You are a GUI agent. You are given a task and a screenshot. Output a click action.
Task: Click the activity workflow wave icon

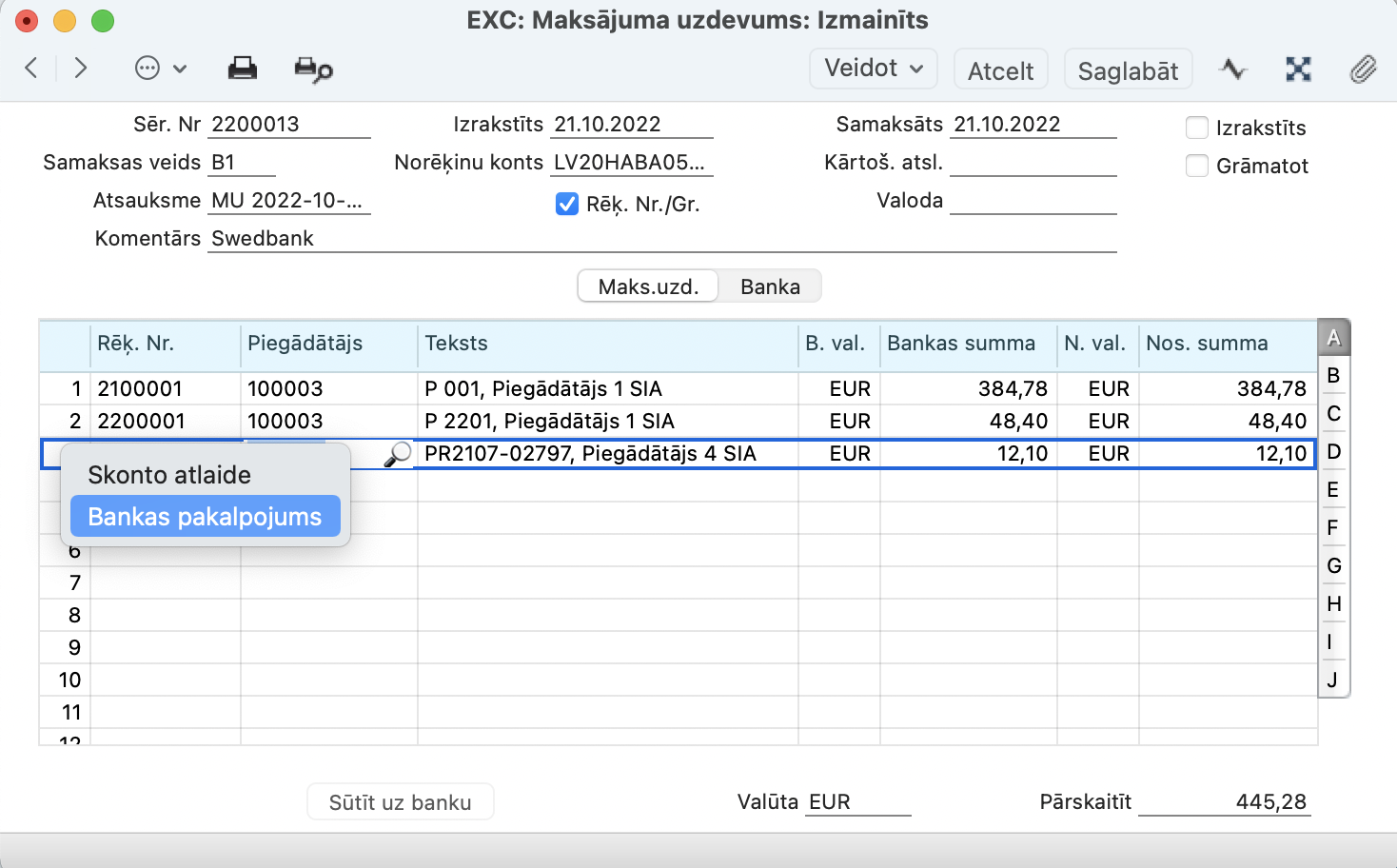[x=1233, y=69]
